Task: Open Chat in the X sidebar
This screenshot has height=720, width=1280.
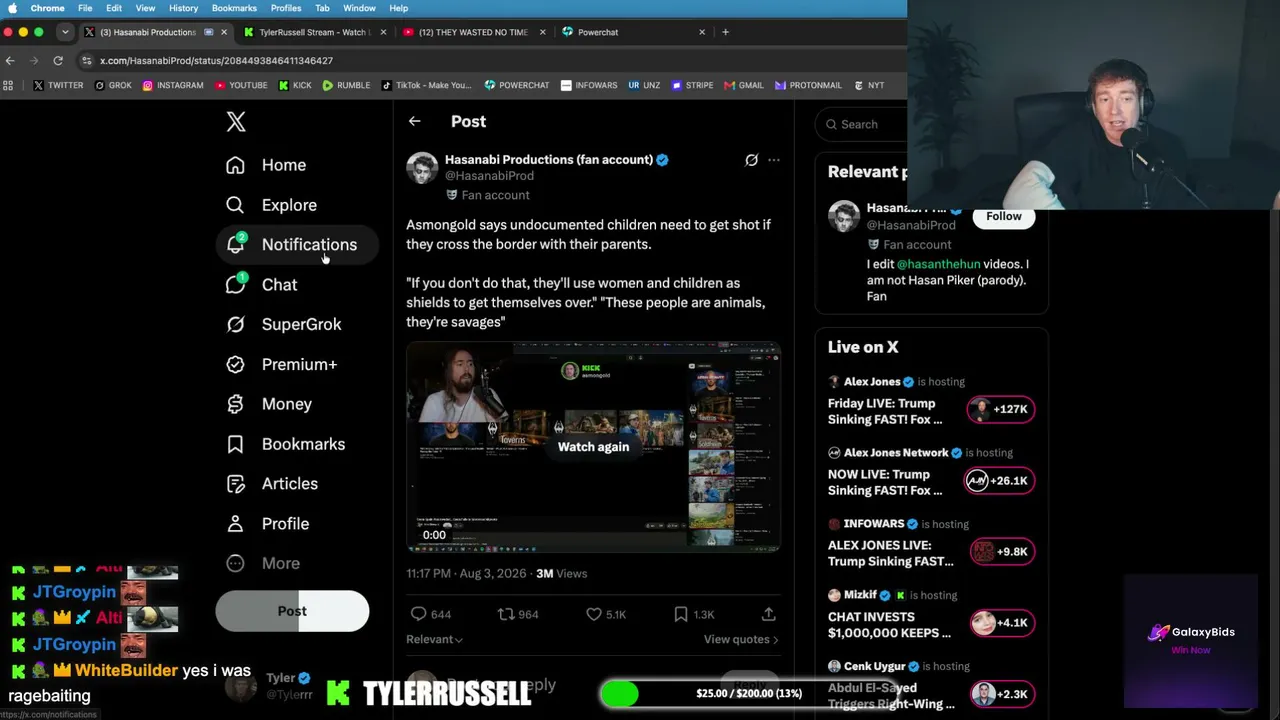Action: (262, 285)
